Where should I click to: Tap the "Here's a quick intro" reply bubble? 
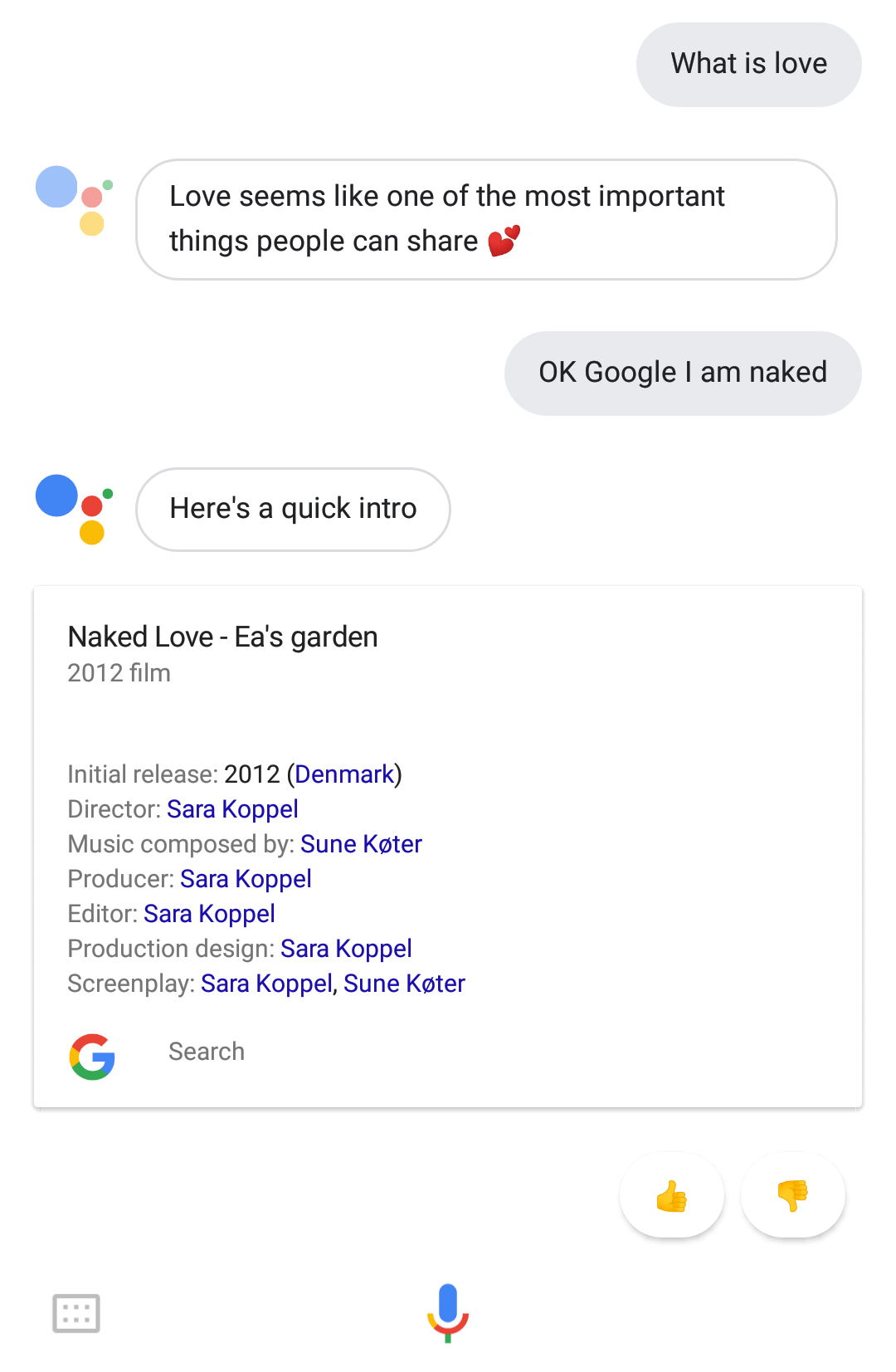point(293,509)
